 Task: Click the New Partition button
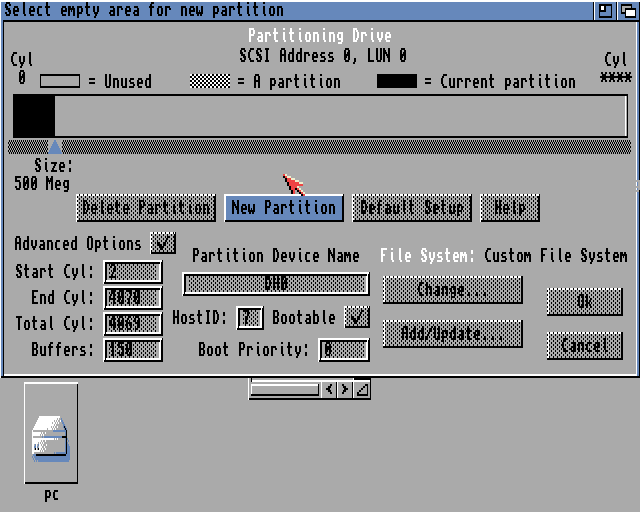(283, 208)
